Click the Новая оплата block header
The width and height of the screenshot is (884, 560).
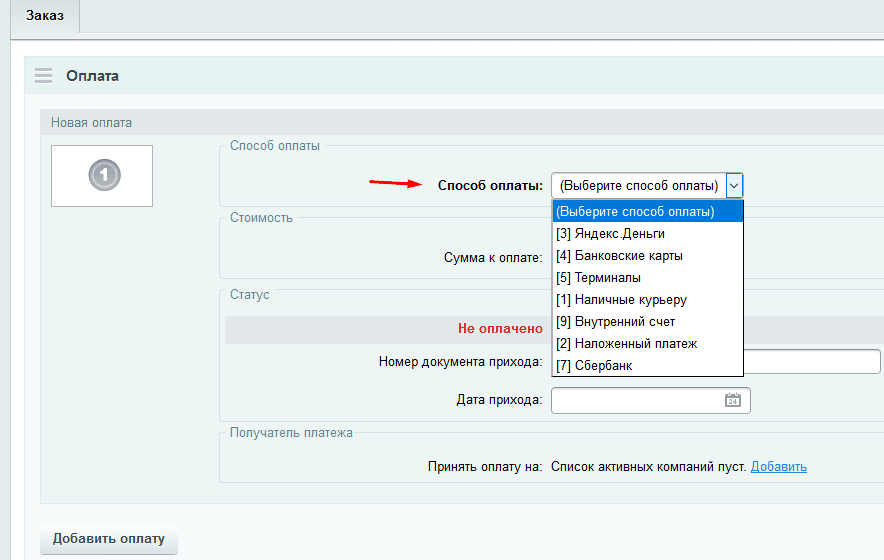91,123
